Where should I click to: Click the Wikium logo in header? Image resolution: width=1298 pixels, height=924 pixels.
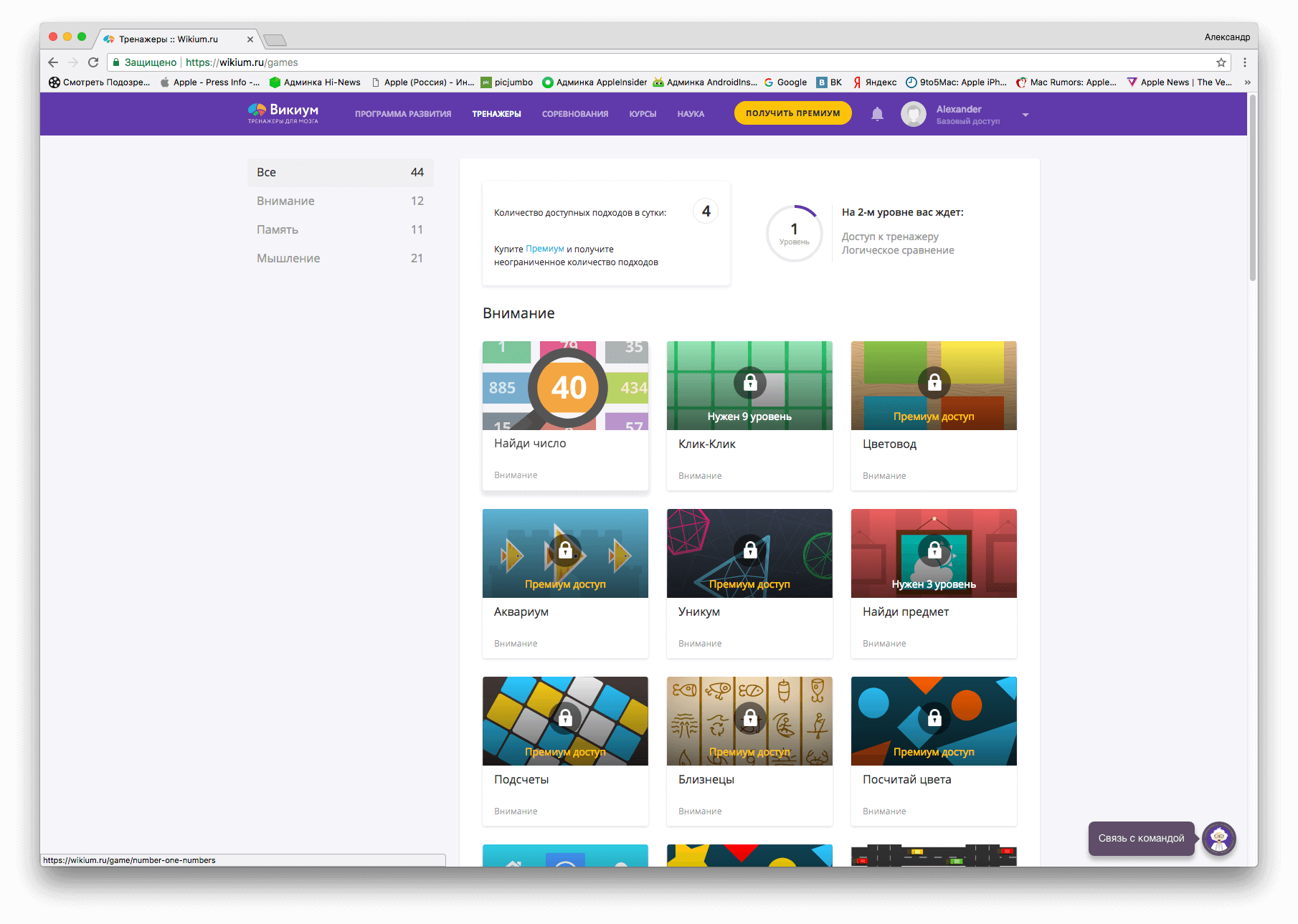tap(283, 113)
